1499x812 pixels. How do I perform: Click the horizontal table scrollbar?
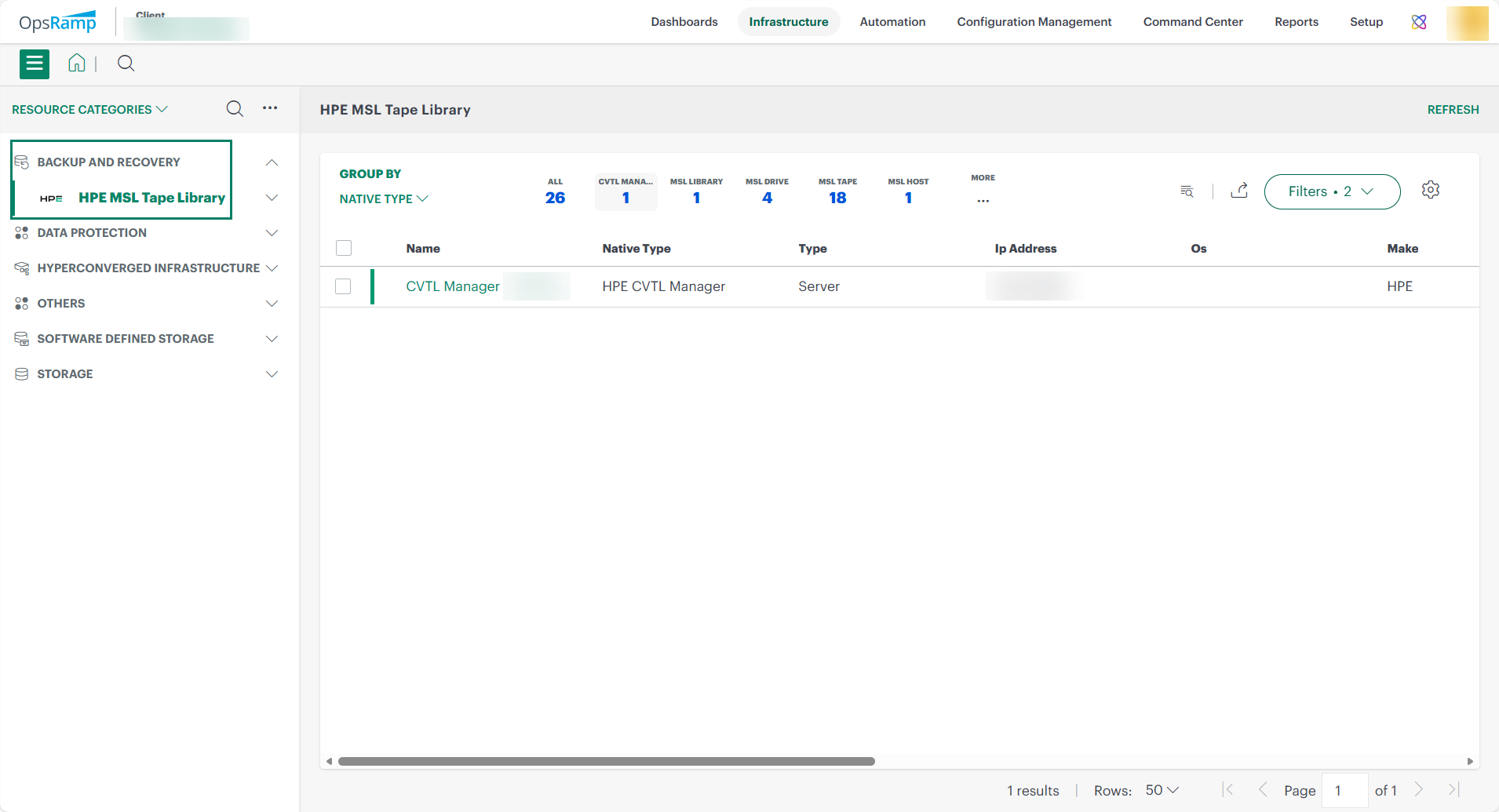point(606,761)
